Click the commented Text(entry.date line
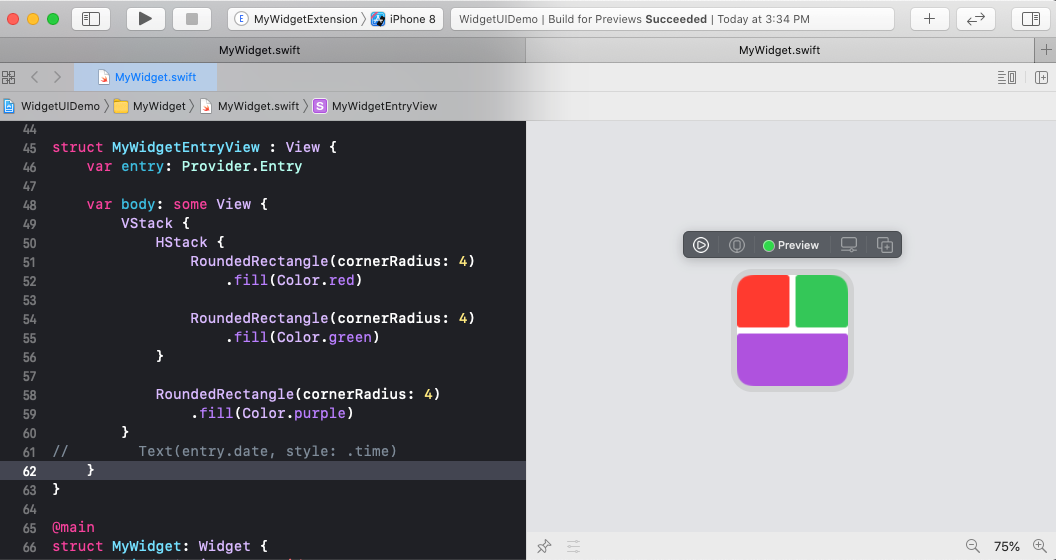Viewport: 1056px width, 560px height. (267, 451)
